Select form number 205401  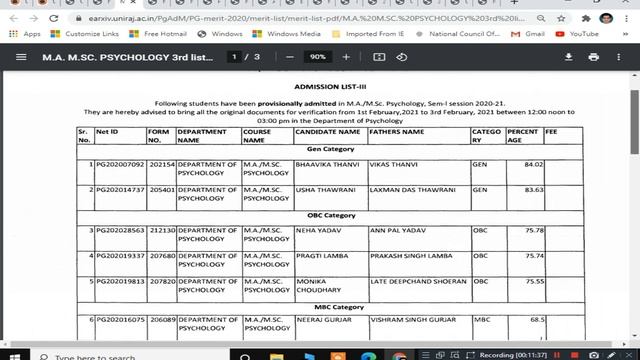coord(162,190)
